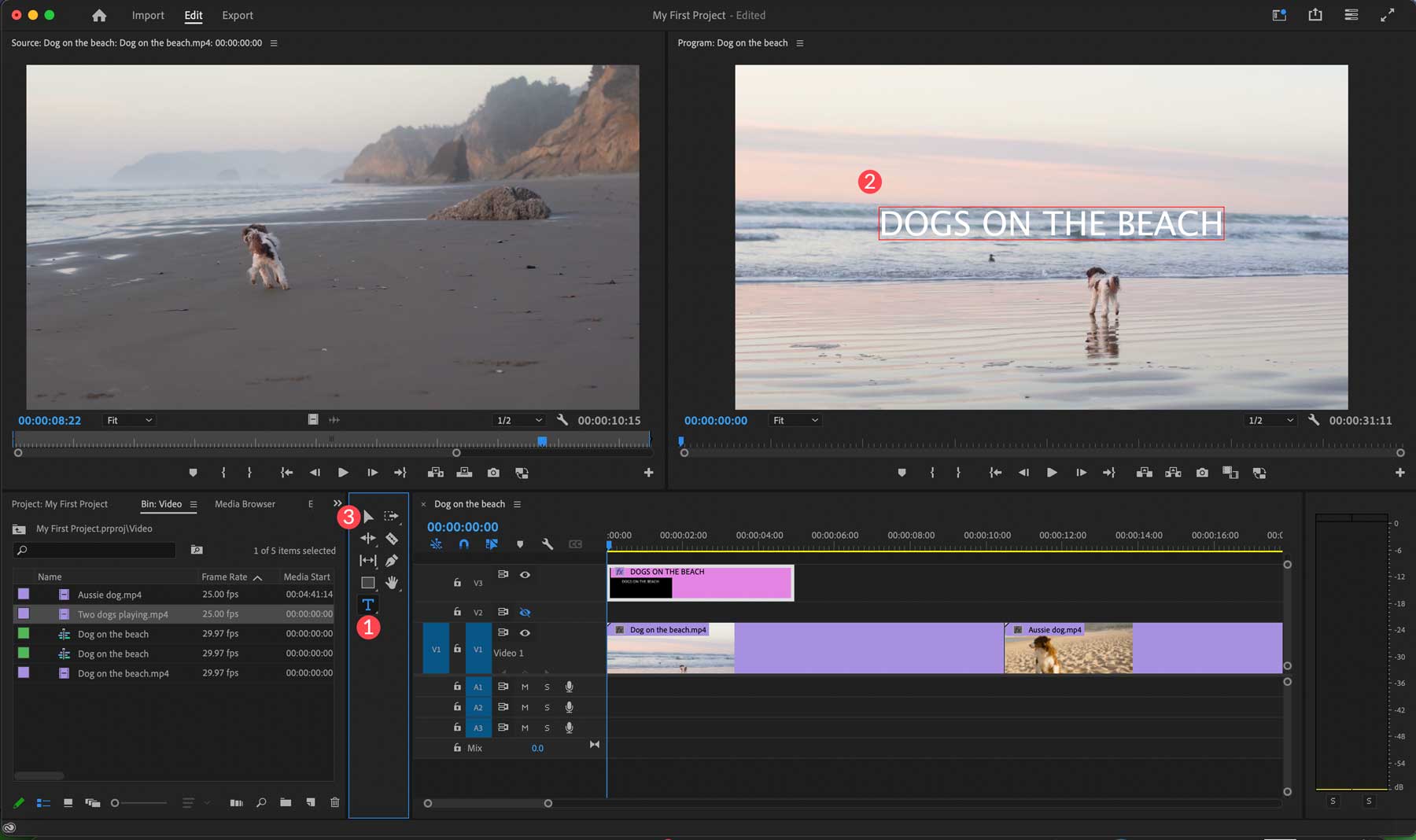Select the Hand tool
The height and width of the screenshot is (840, 1416).
click(393, 584)
